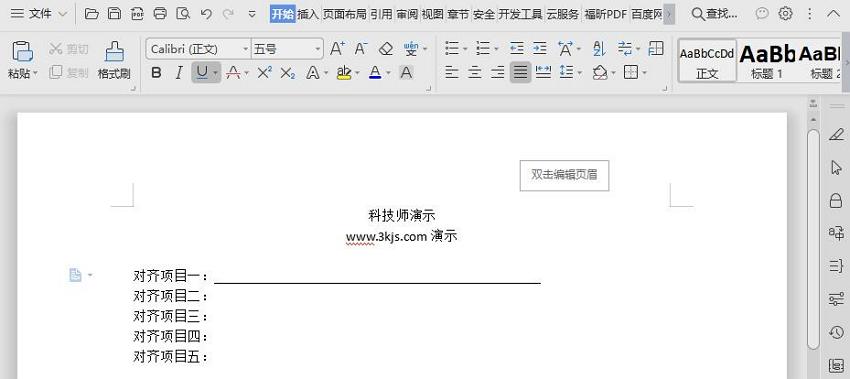
Task: Open settings gear in title bar
Action: click(x=785, y=14)
